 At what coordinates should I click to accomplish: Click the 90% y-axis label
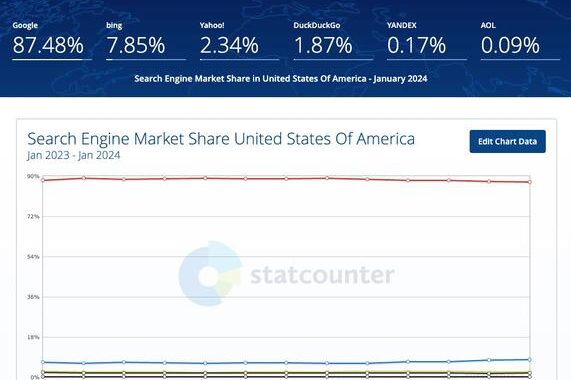tap(33, 176)
